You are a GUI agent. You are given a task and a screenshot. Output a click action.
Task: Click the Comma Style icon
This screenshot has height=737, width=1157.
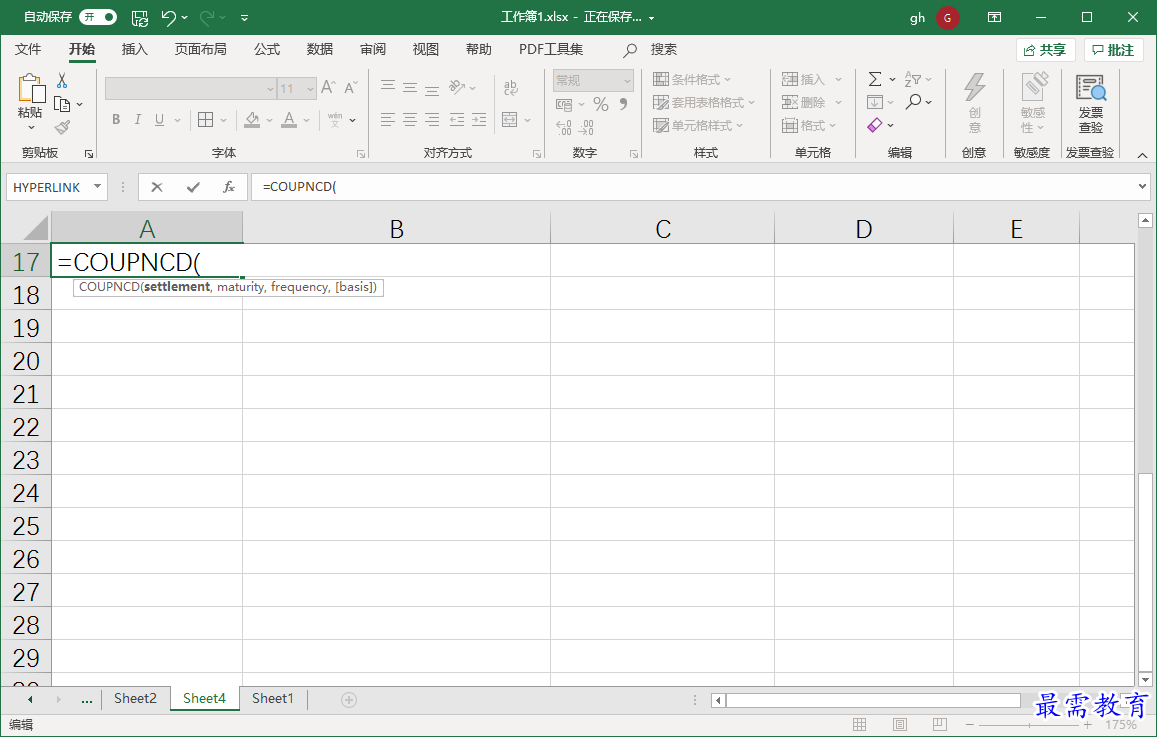[x=624, y=105]
